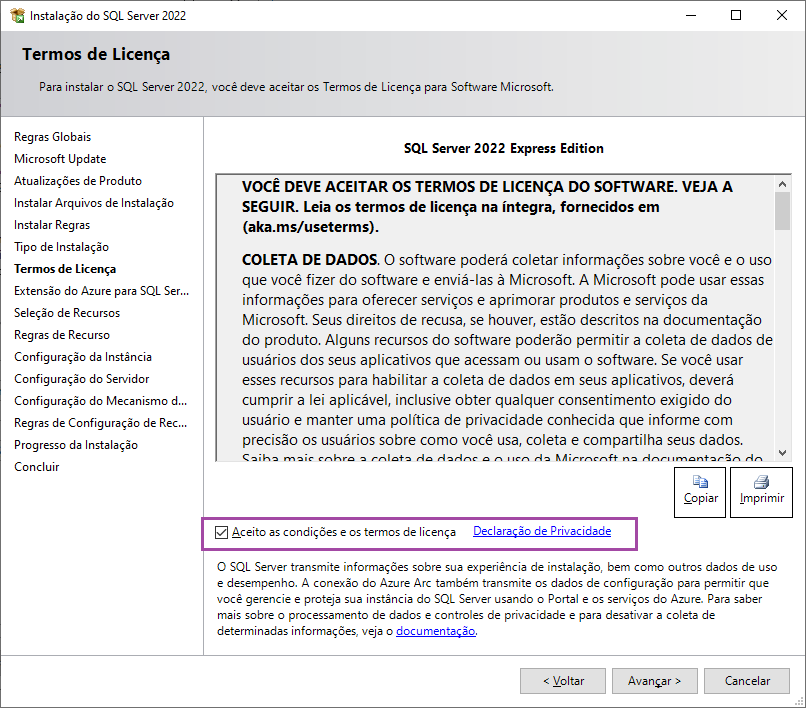Open the Declaração de Privacidade link
This screenshot has height=710, width=809.
pyautogui.click(x=543, y=532)
